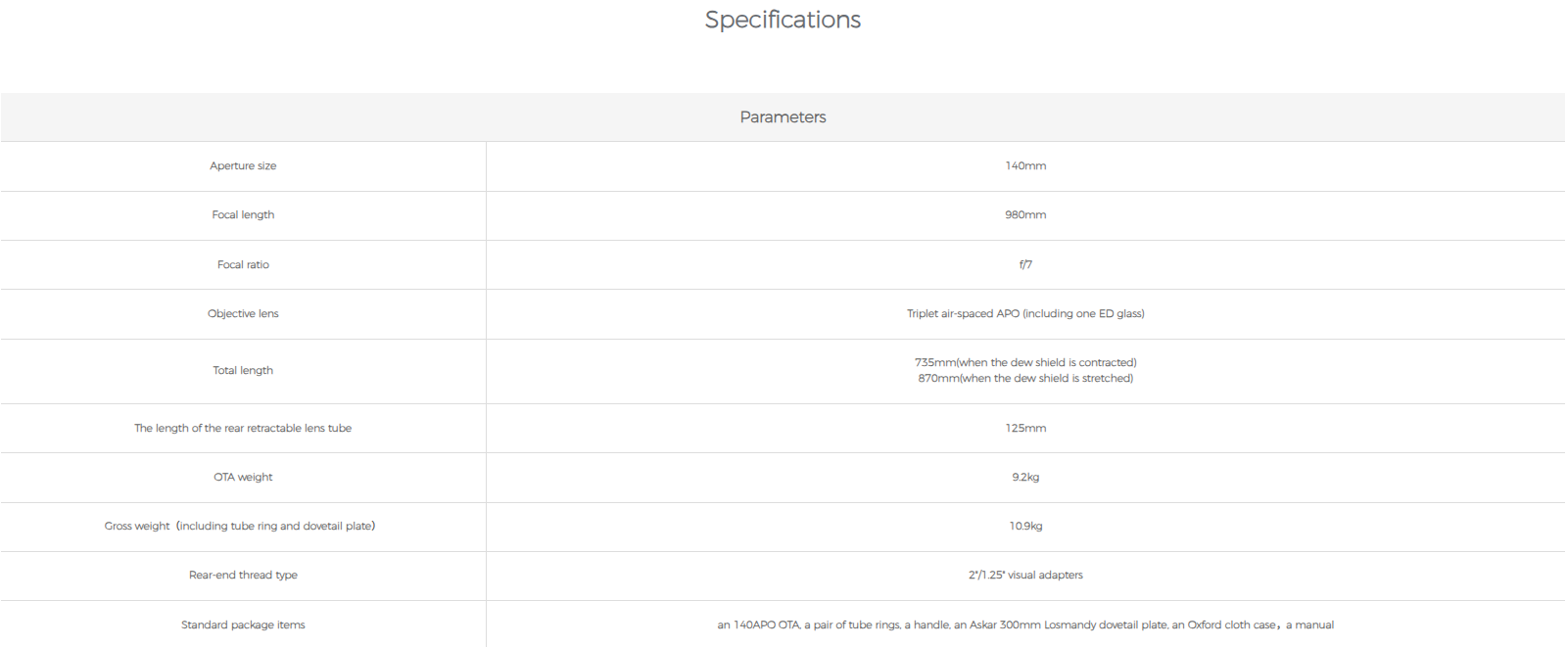Select the Total length label
1568x647 pixels.
point(243,371)
